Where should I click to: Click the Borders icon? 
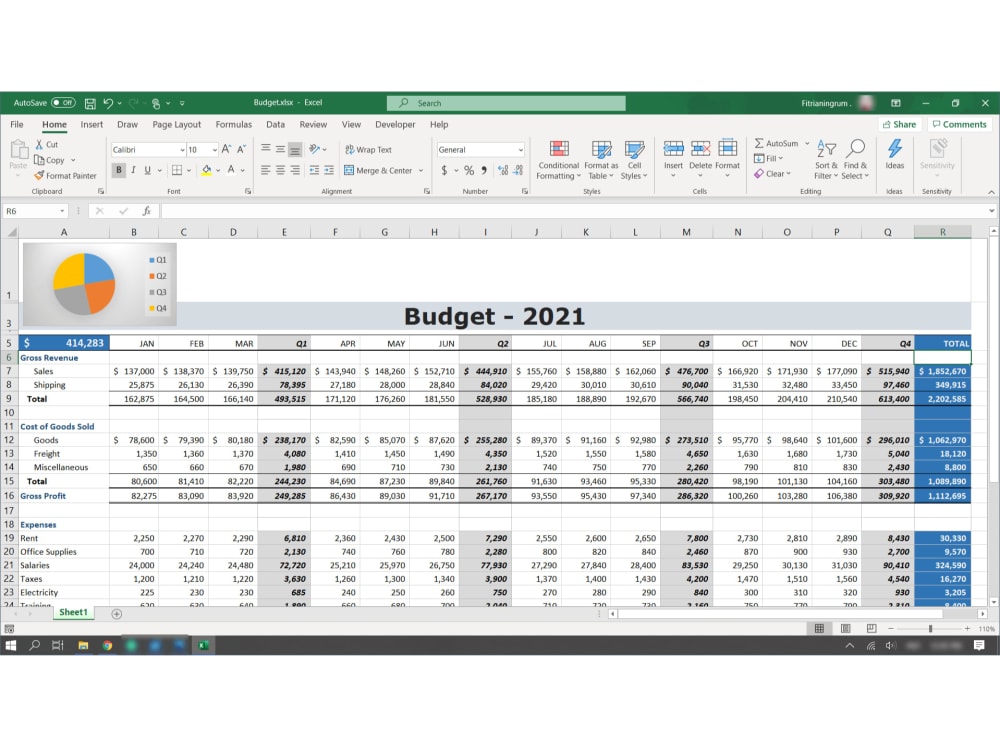pyautogui.click(x=177, y=170)
